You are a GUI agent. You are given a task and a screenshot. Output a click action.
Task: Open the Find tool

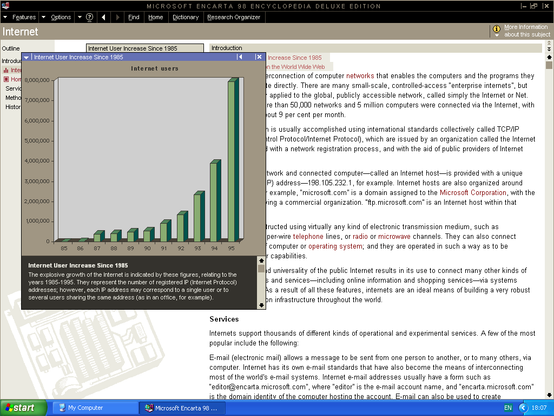(x=134, y=17)
